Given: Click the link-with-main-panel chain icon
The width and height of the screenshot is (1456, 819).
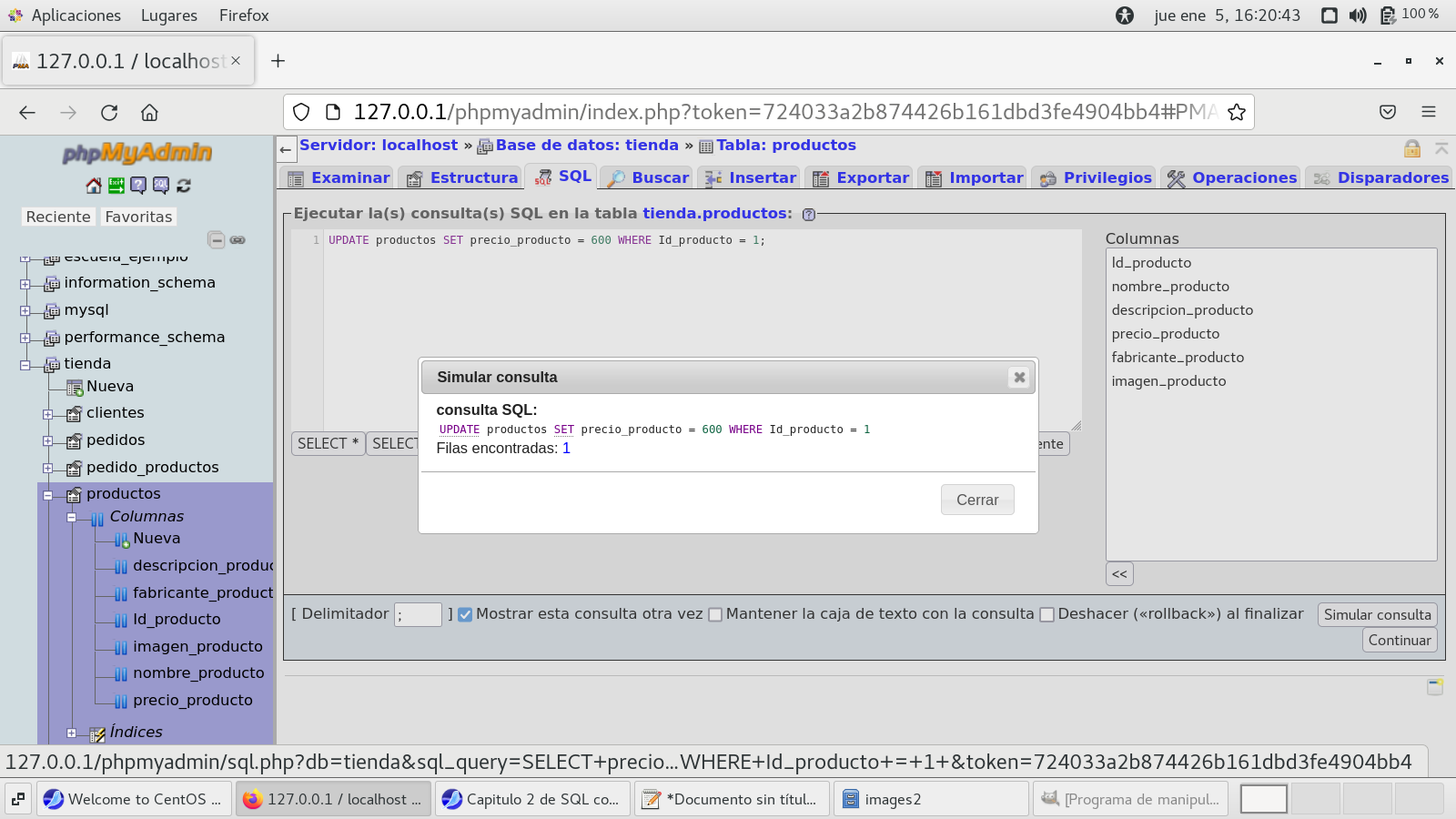Looking at the screenshot, I should tap(238, 240).
